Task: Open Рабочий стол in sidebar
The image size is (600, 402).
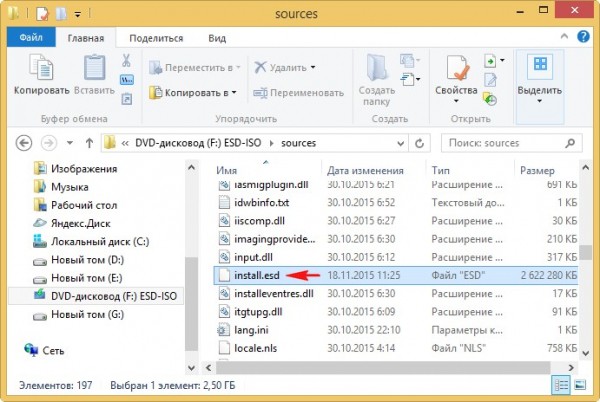Action: (75, 205)
